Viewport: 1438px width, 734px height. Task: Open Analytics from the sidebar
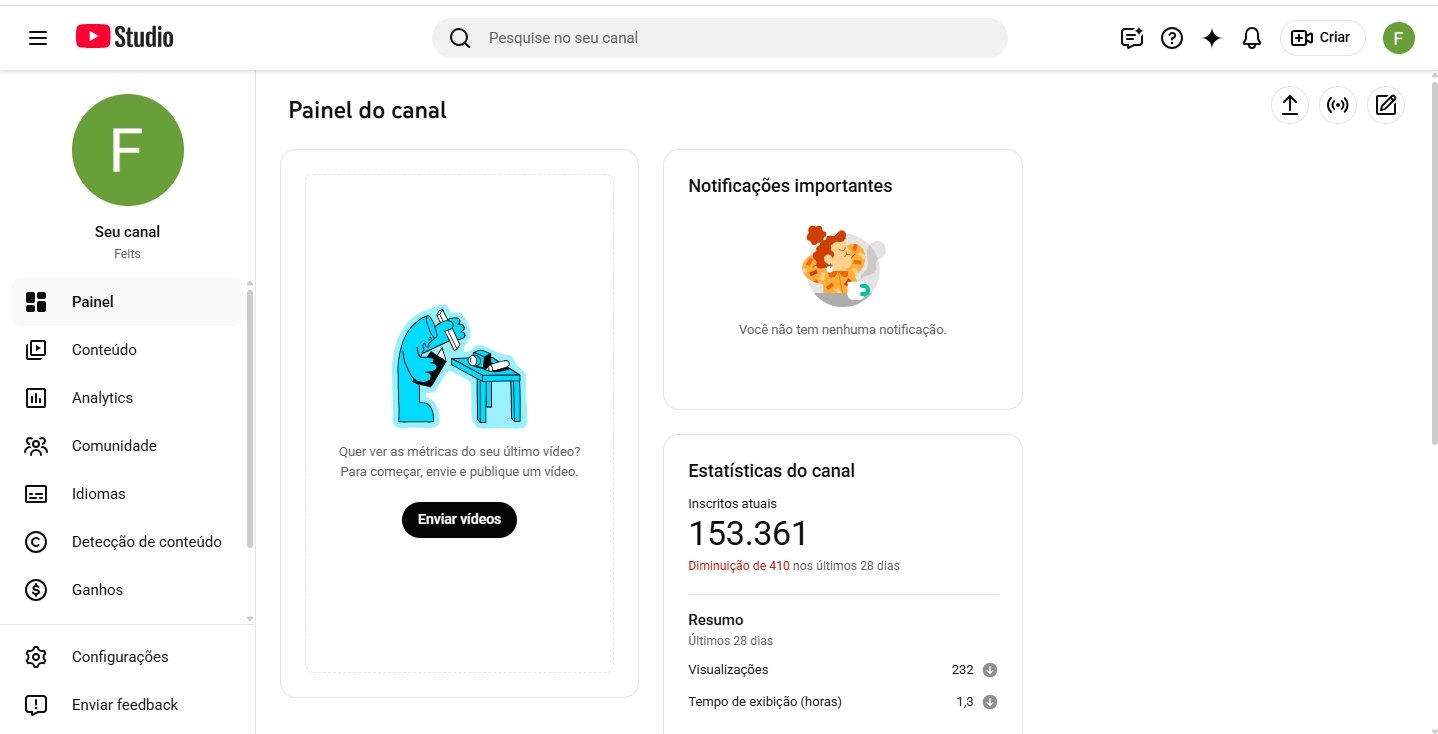102,398
